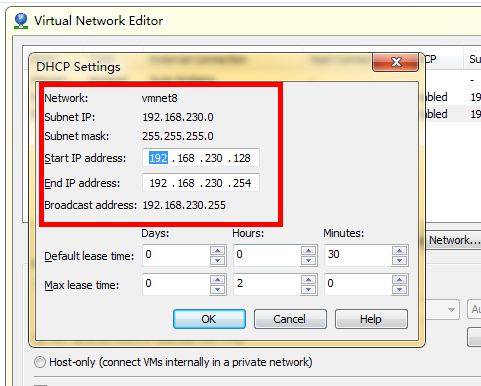
Task: Open the partially hidden dropdown arrow at right
Action: tap(451, 310)
